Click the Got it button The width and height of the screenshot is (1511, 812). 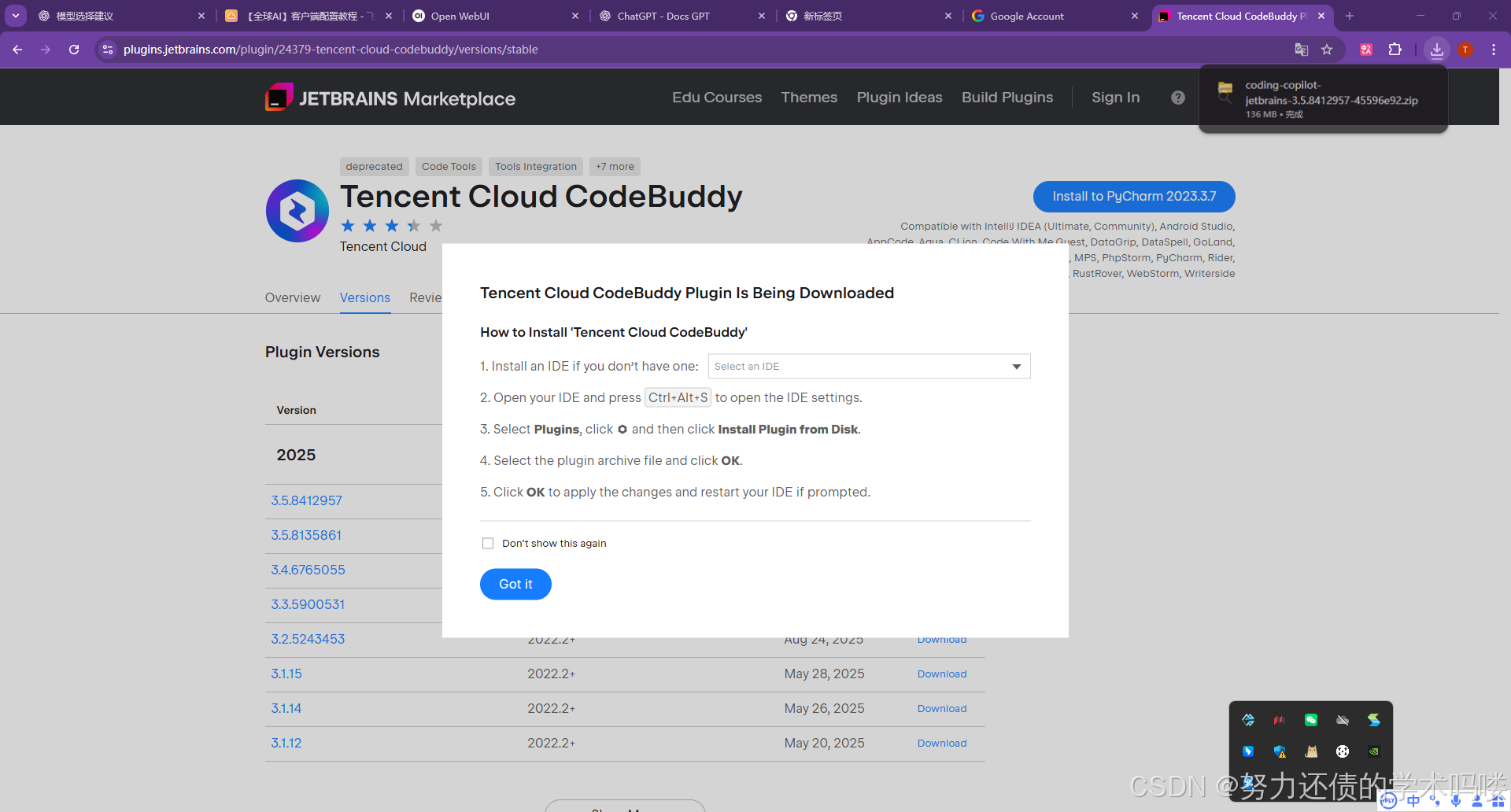pyautogui.click(x=515, y=584)
